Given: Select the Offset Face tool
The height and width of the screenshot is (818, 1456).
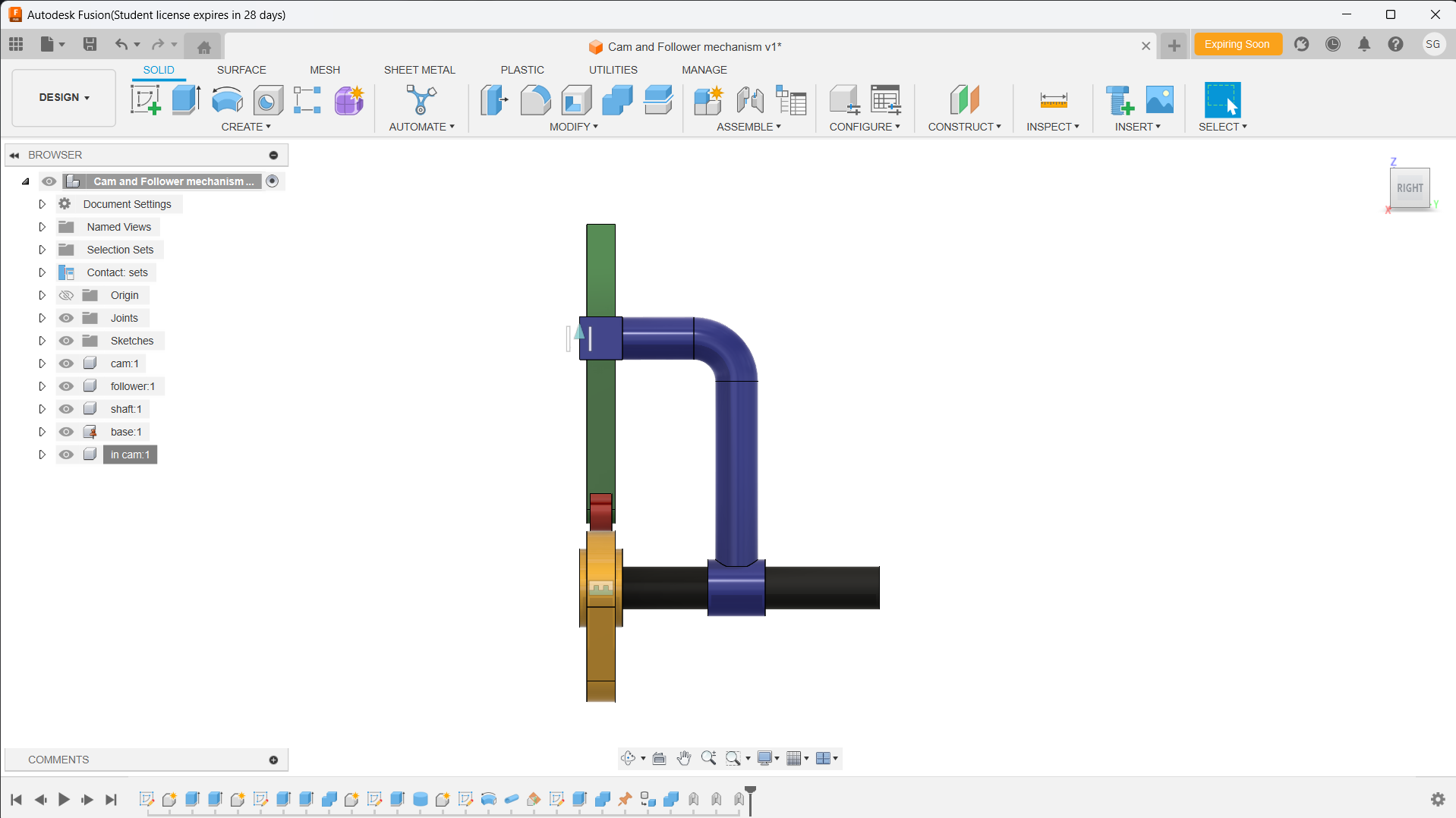Looking at the screenshot, I should point(658,100).
